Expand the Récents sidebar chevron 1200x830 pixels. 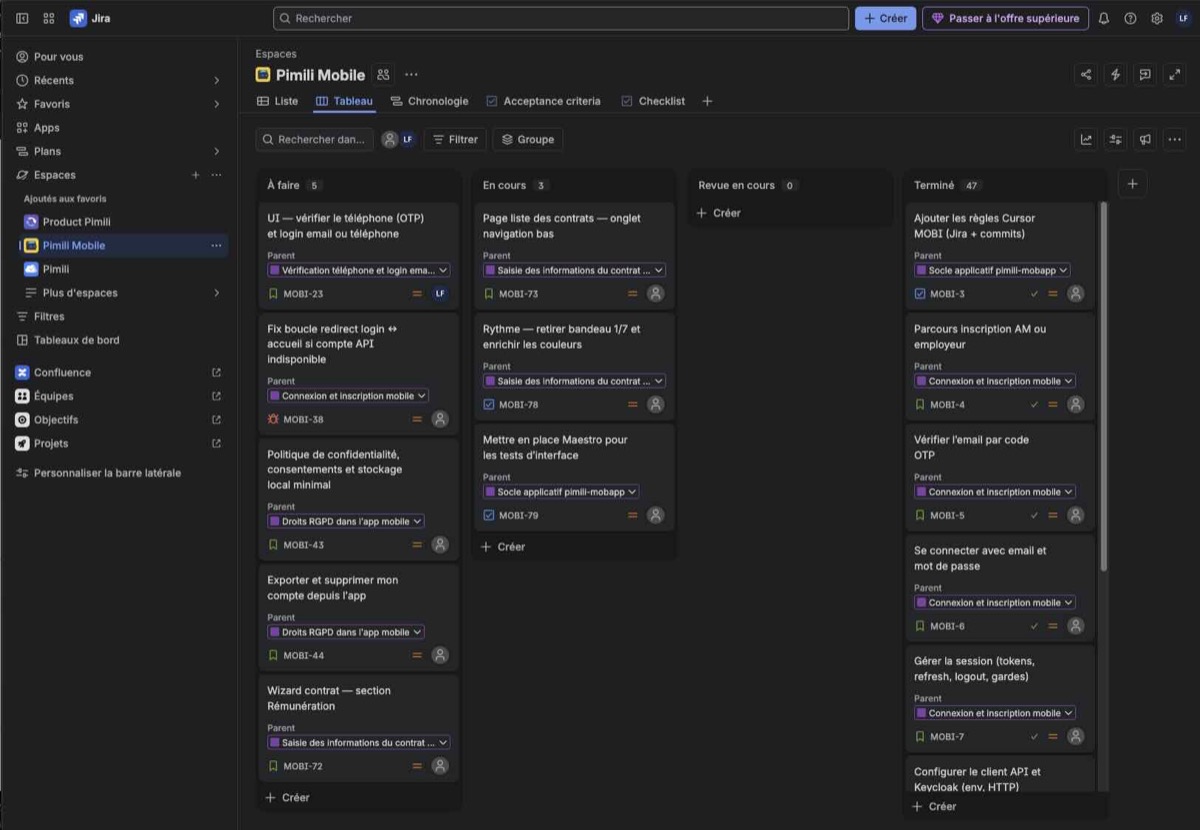[217, 80]
